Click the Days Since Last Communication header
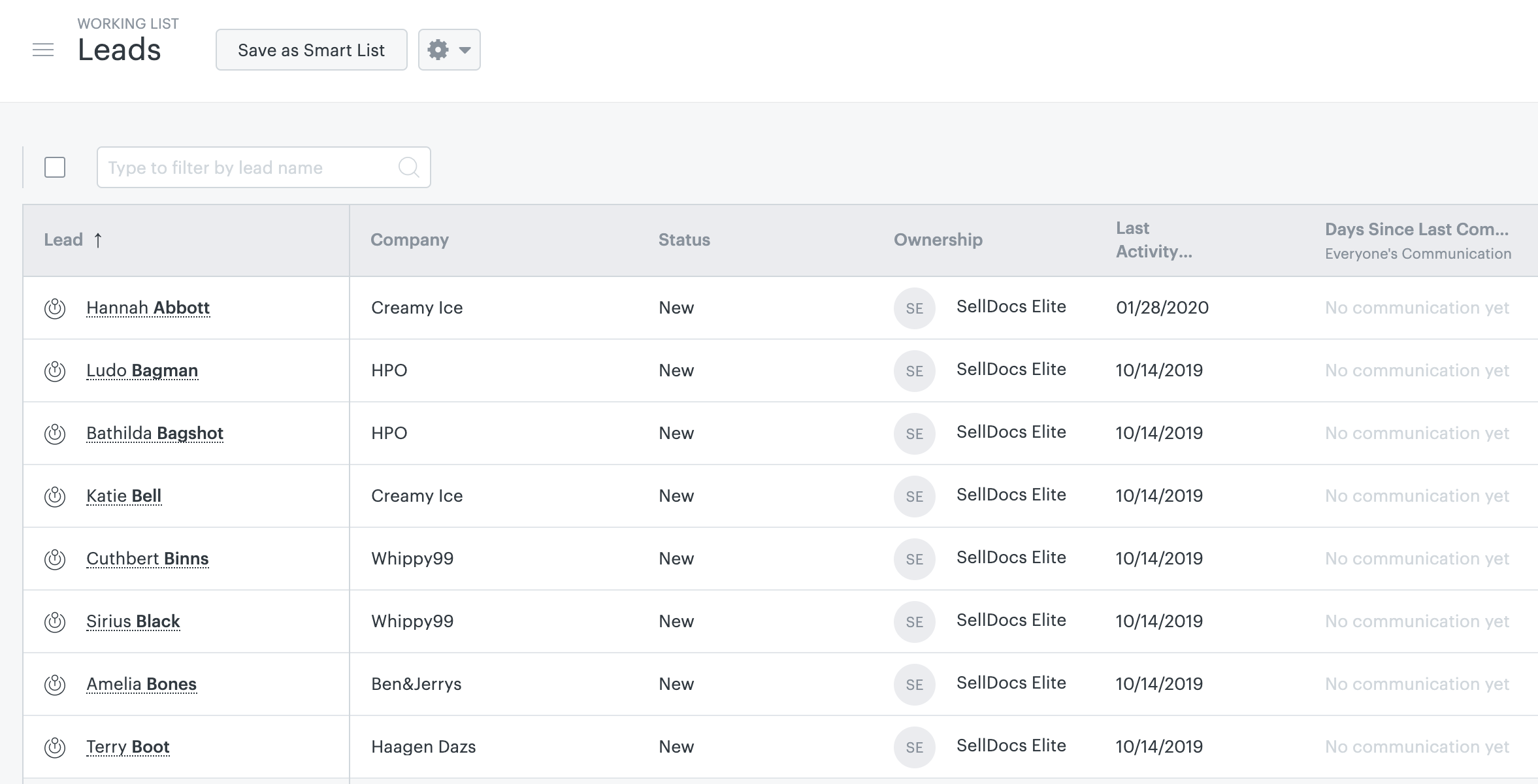Viewport: 1538px width, 784px height. point(1416,230)
